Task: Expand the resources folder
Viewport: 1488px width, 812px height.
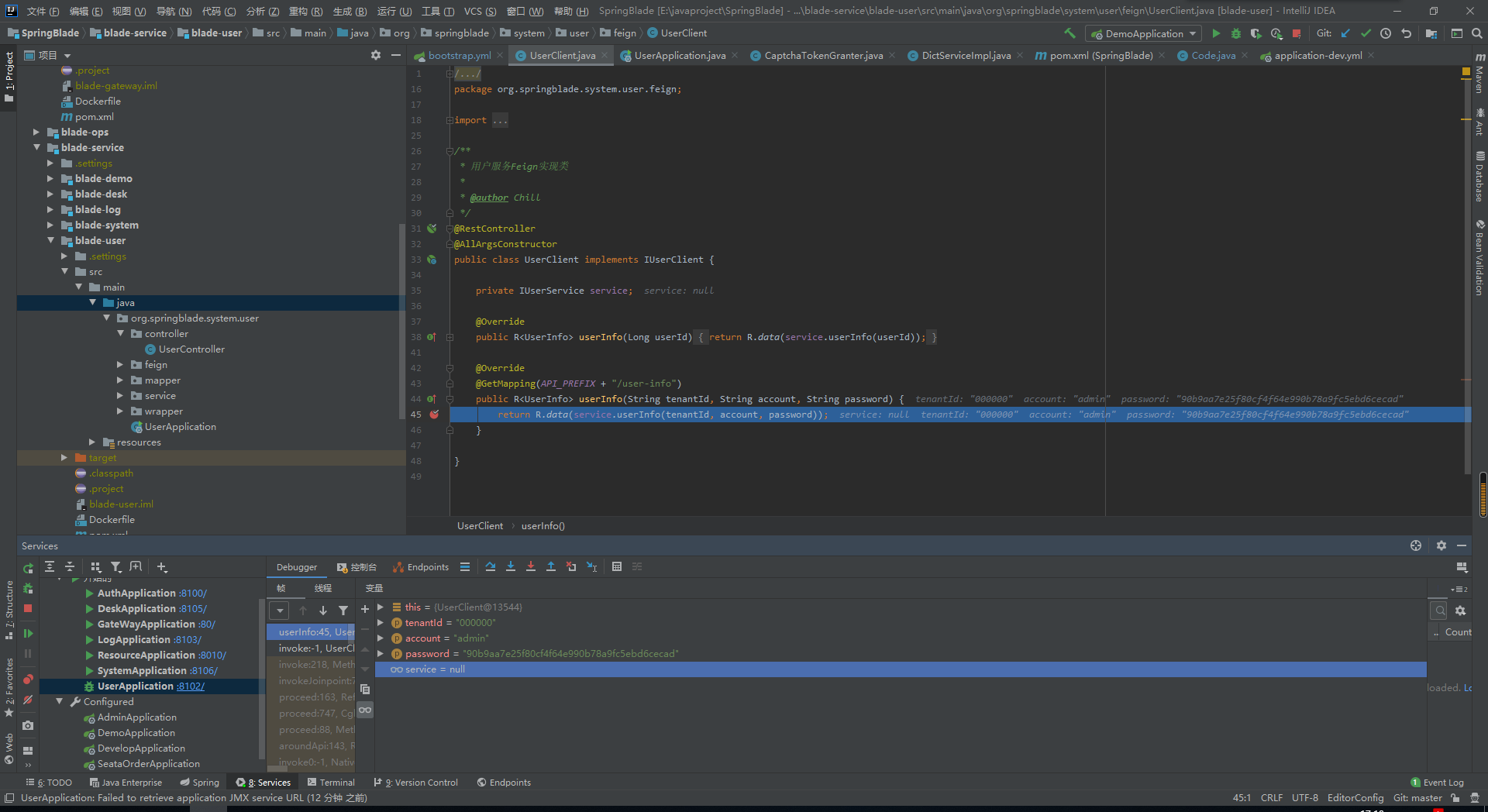Action: (x=92, y=442)
